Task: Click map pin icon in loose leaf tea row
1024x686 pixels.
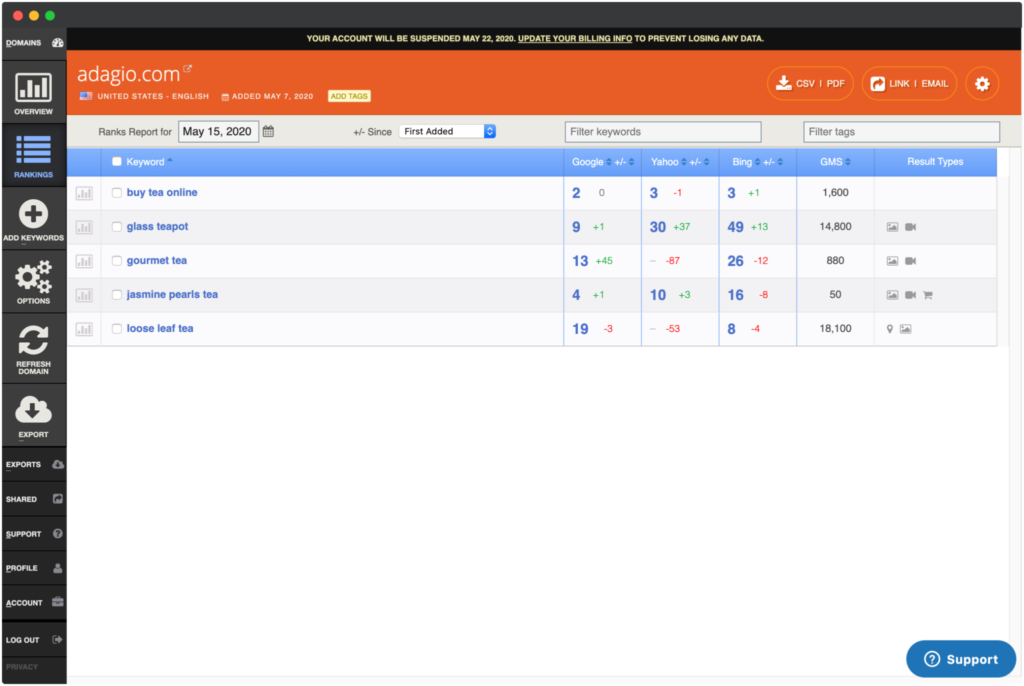Action: coord(889,329)
